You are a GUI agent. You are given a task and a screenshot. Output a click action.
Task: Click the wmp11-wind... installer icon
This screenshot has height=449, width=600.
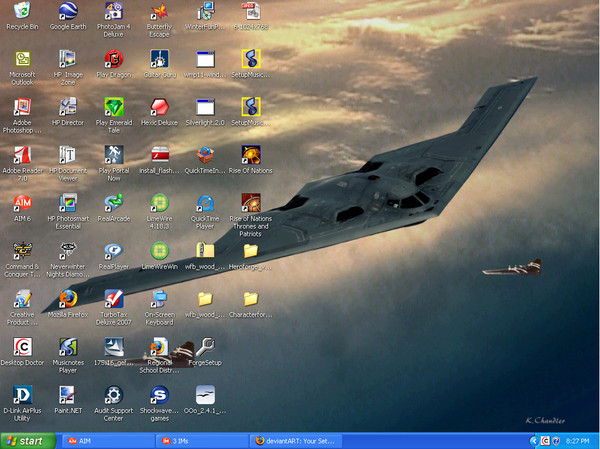[205, 59]
